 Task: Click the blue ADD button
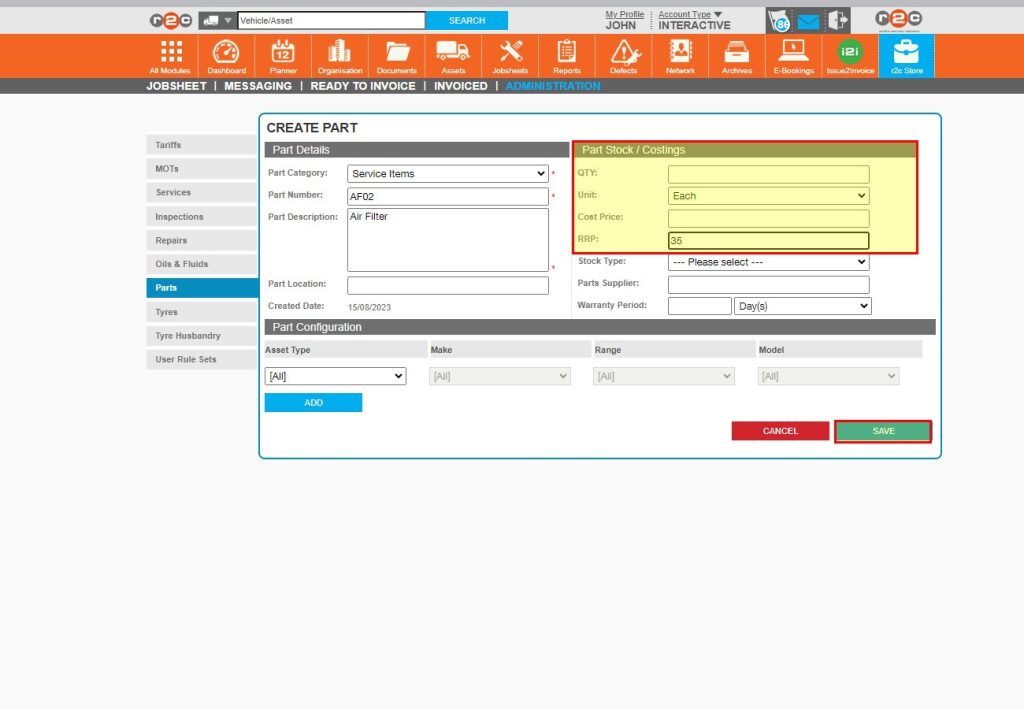pyautogui.click(x=313, y=403)
